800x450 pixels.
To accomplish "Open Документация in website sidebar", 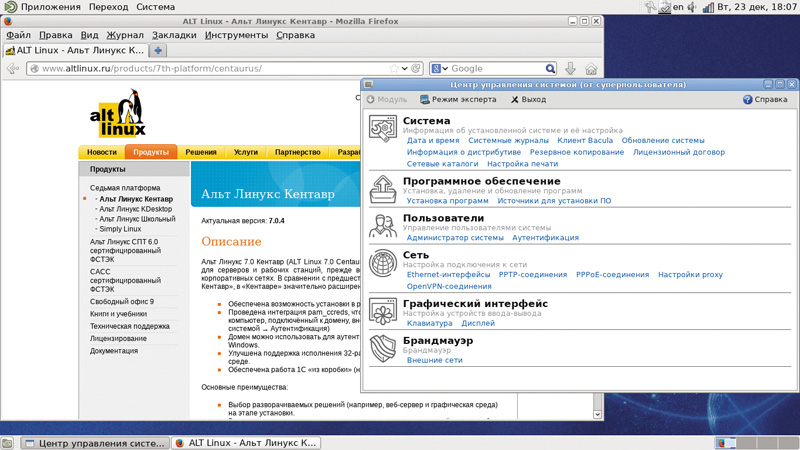I will tap(114, 351).
